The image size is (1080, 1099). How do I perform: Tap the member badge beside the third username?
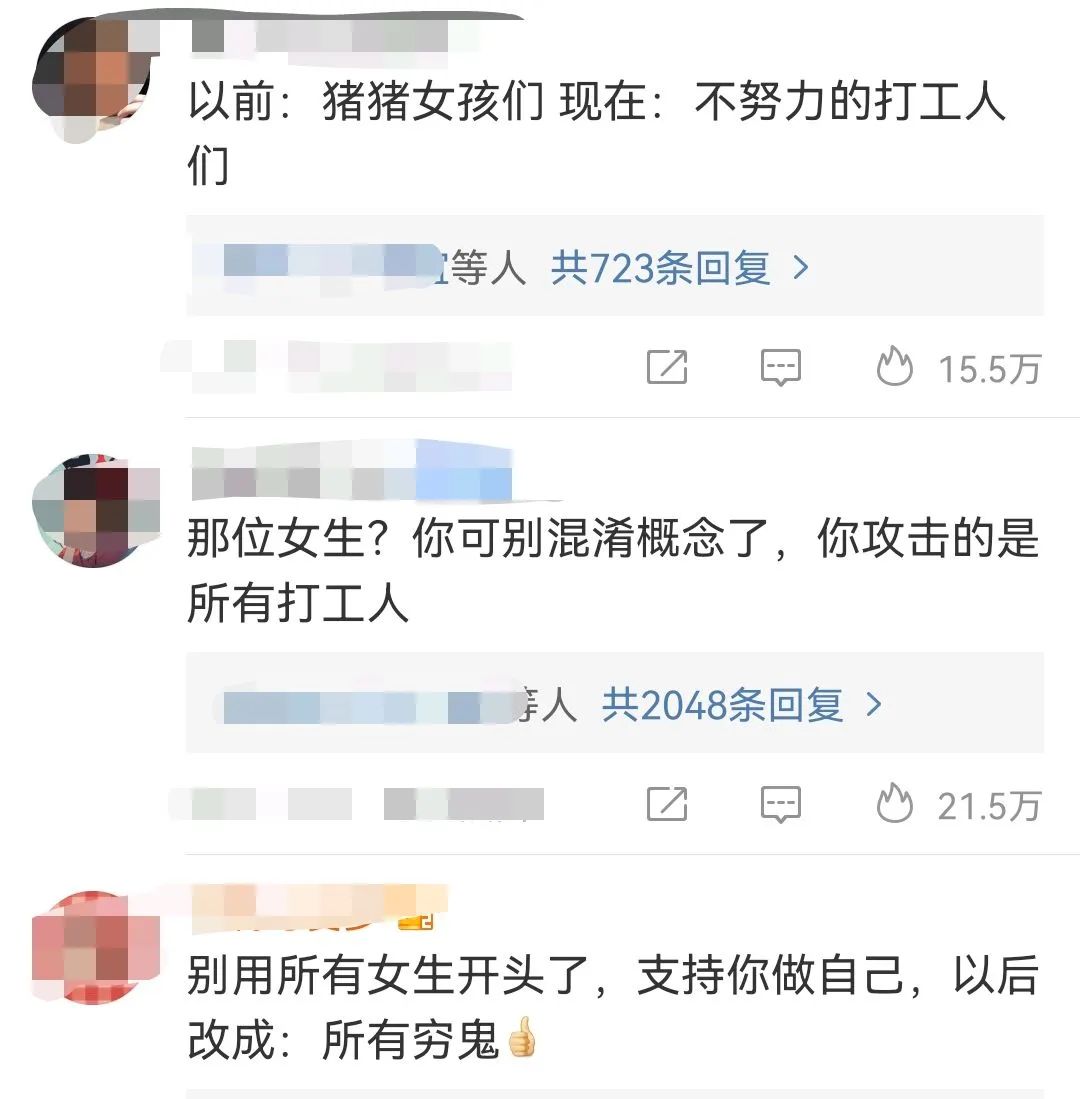tap(416, 921)
